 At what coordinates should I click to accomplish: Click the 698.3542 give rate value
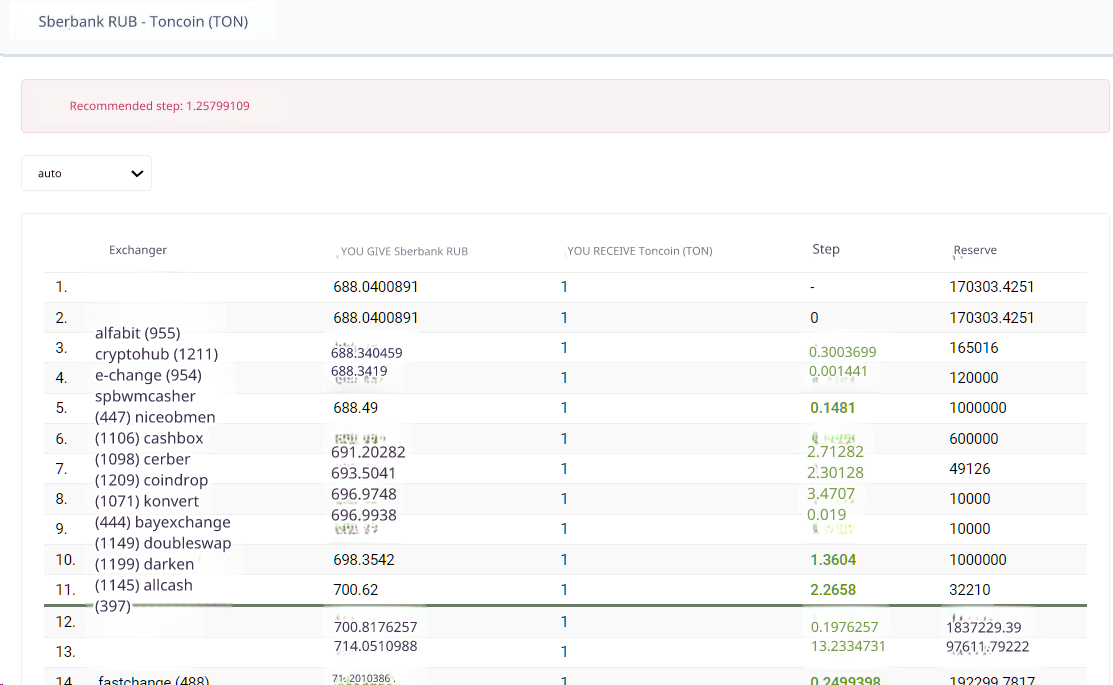coord(364,560)
